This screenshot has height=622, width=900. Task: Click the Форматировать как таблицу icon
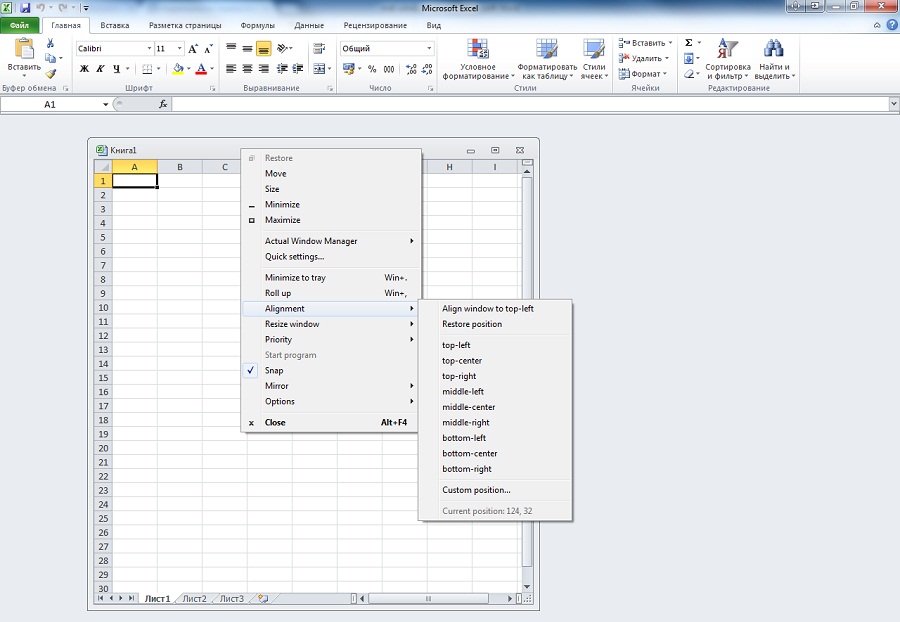pyautogui.click(x=546, y=49)
